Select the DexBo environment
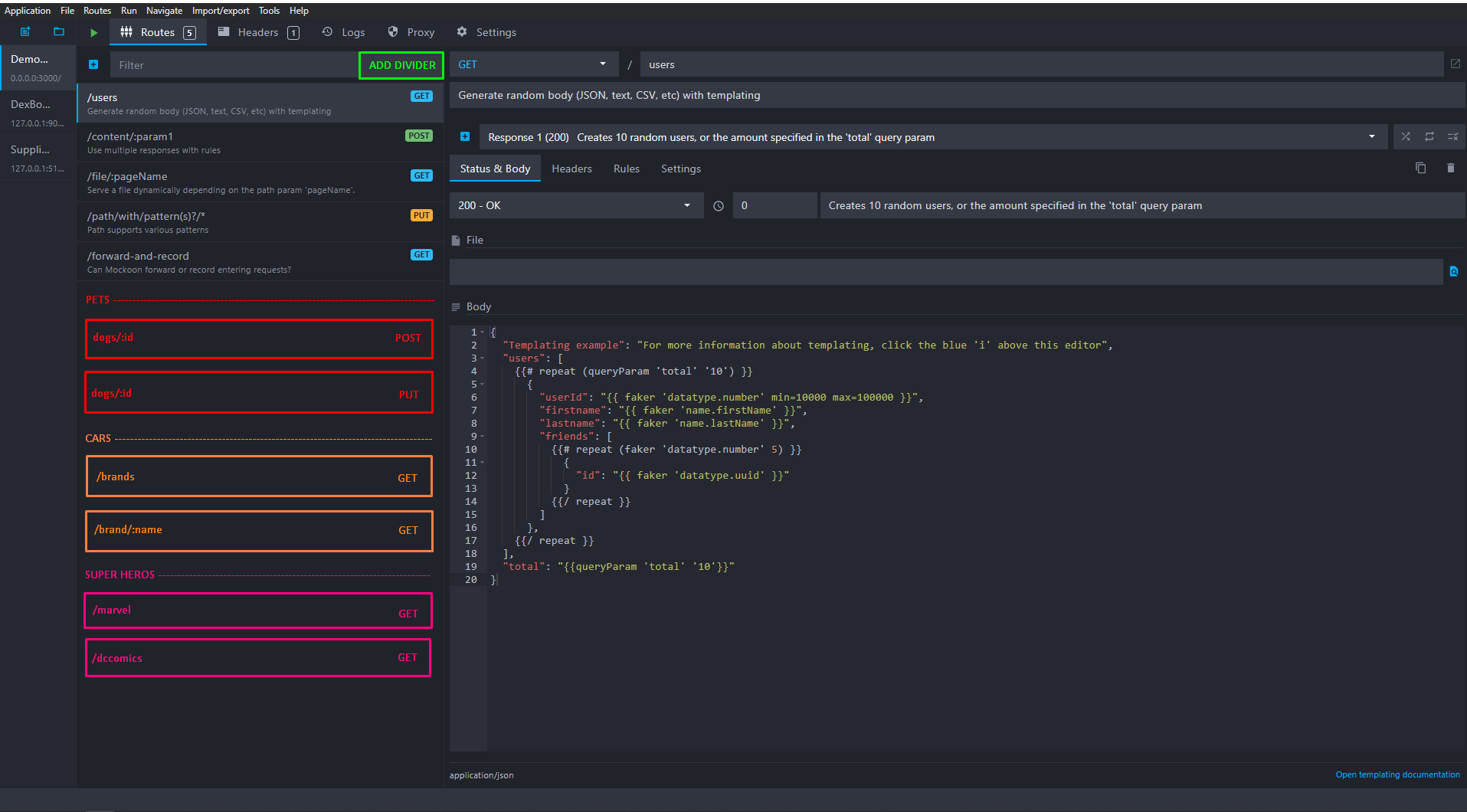This screenshot has width=1467, height=812. 38,113
